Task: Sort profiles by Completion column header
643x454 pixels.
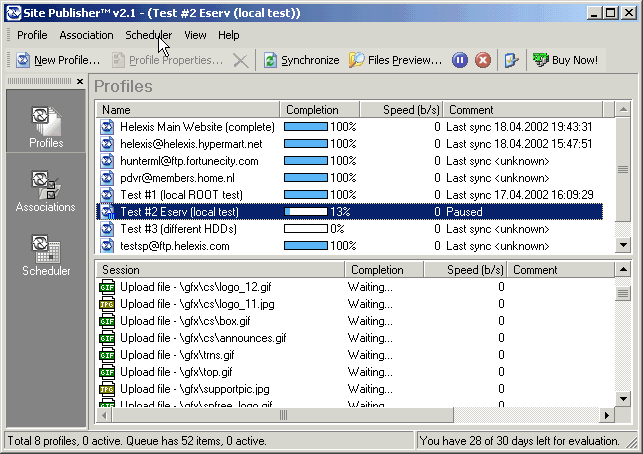Action: [x=320, y=110]
